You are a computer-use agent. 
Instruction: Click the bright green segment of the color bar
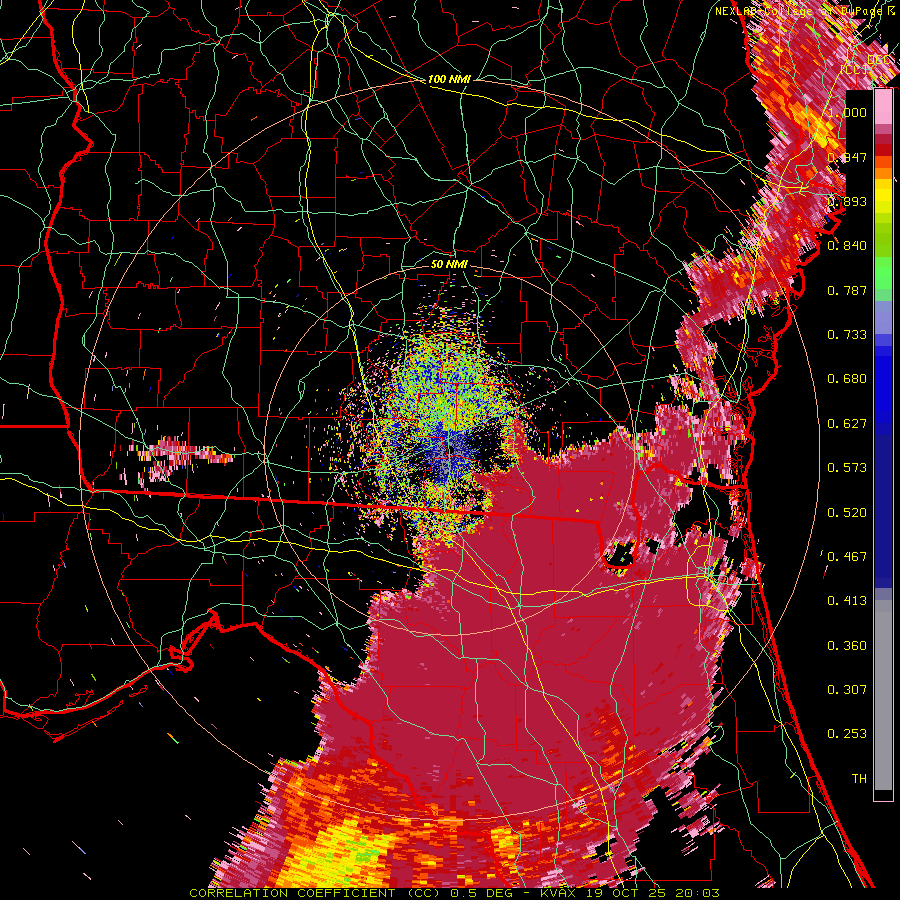(x=883, y=271)
